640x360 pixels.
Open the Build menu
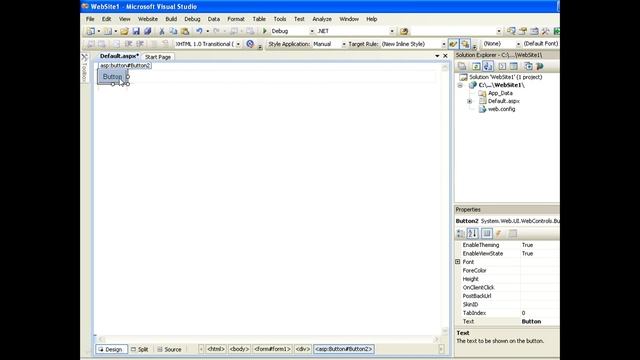pos(171,19)
